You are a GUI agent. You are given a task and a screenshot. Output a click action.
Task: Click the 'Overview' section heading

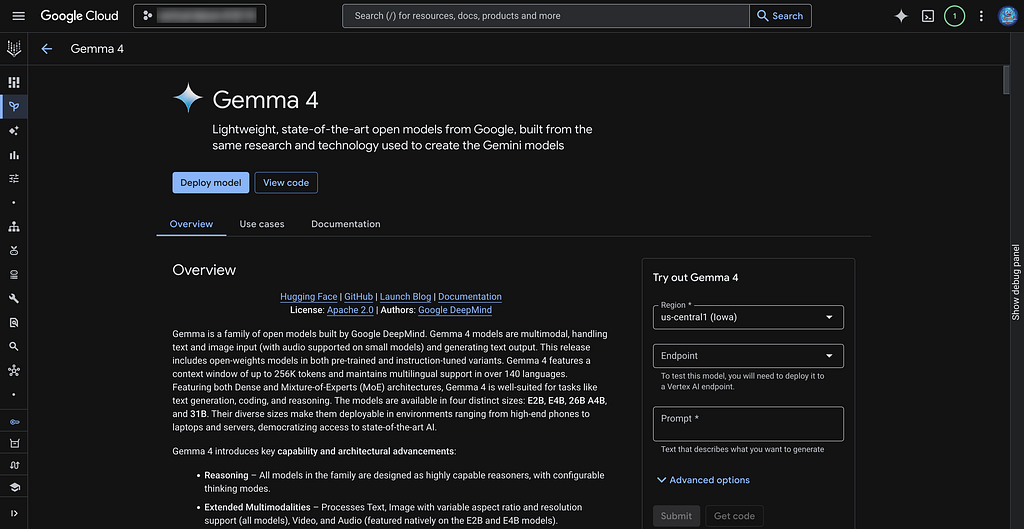click(204, 270)
